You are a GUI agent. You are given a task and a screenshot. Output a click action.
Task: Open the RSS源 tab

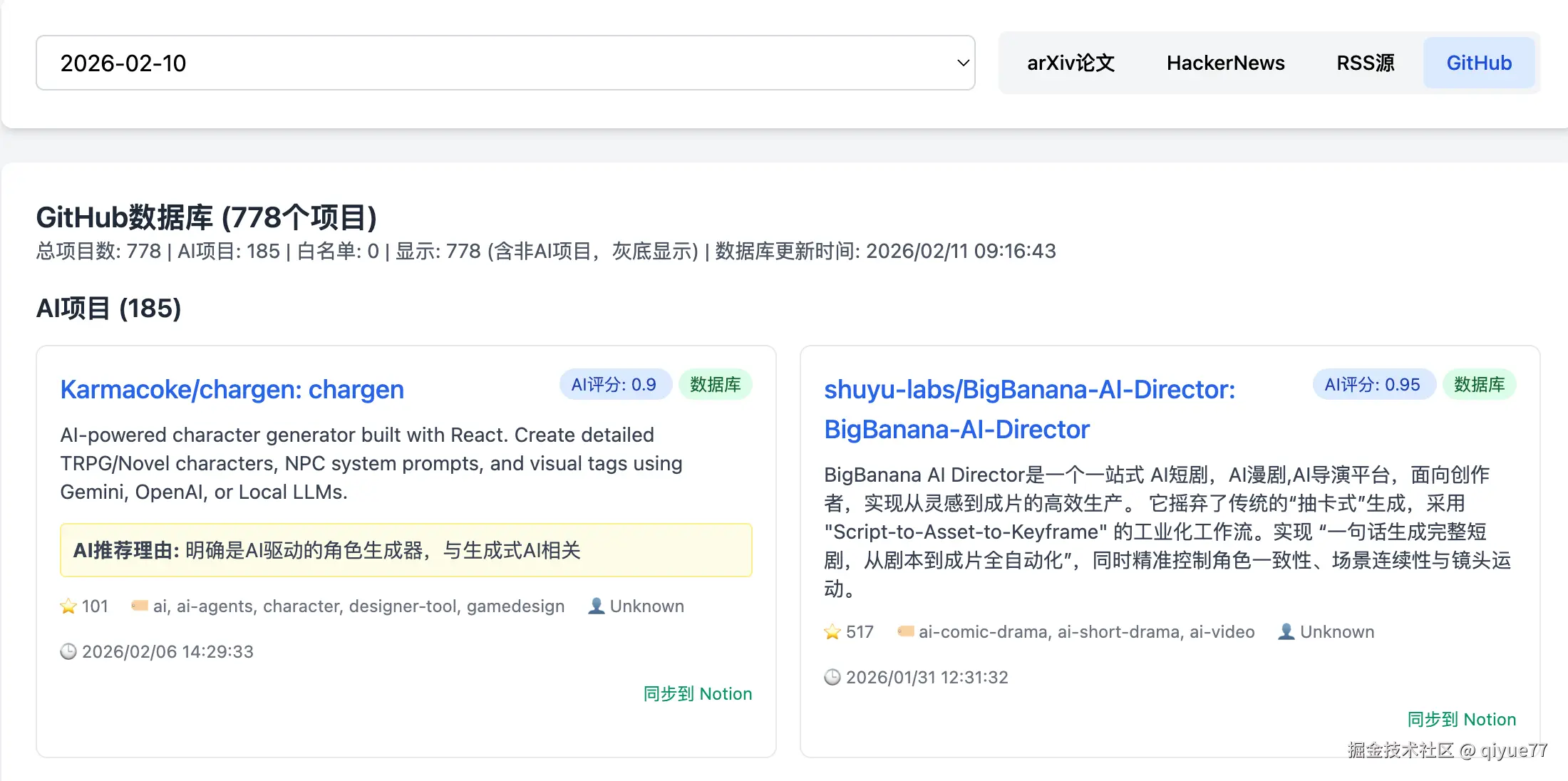pyautogui.click(x=1365, y=63)
